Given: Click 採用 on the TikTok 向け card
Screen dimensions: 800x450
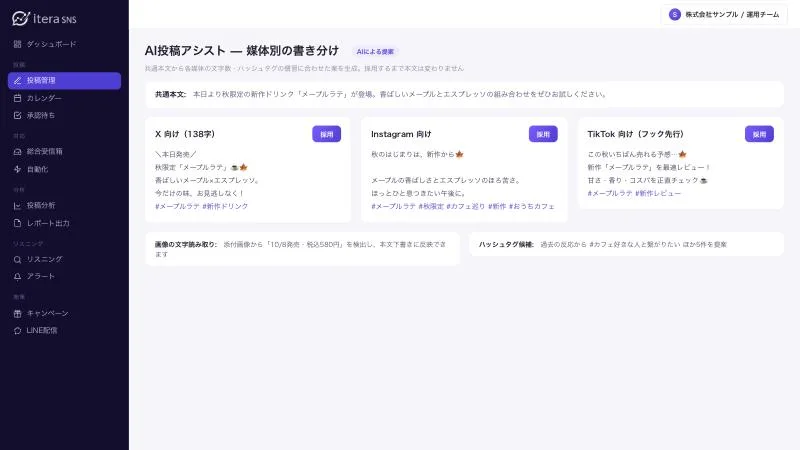Looking at the screenshot, I should pyautogui.click(x=759, y=134).
